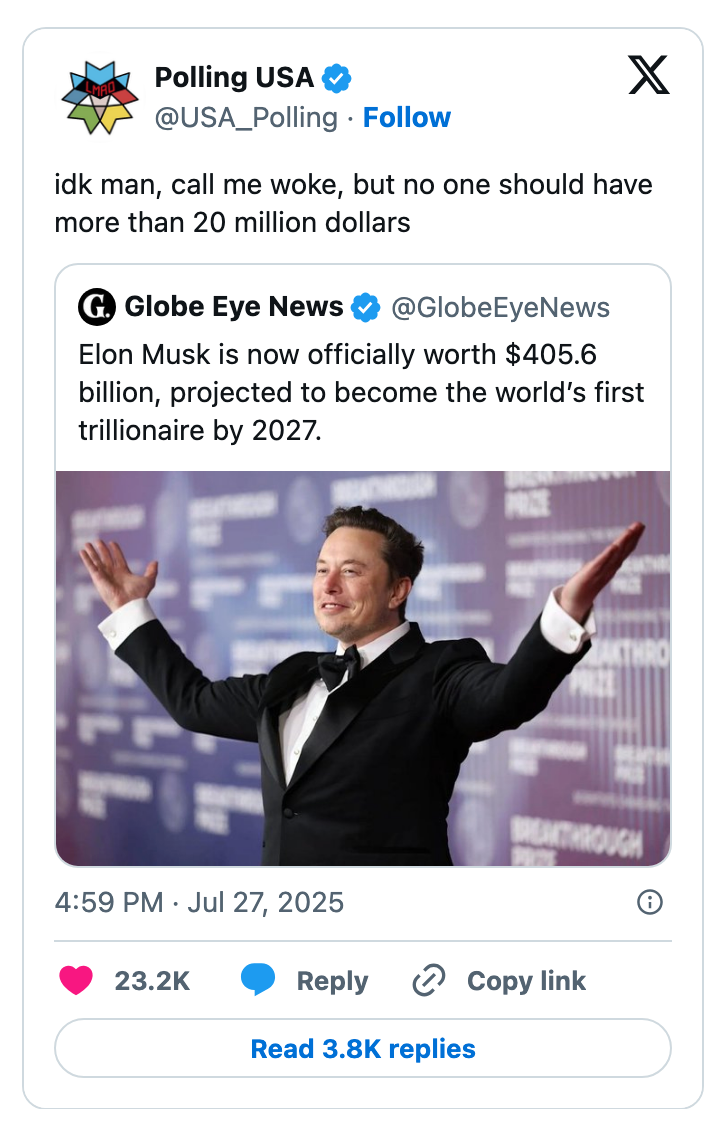Click Polling USA's blue verified badge
Viewport: 728px width, 1128px height.
point(337,78)
